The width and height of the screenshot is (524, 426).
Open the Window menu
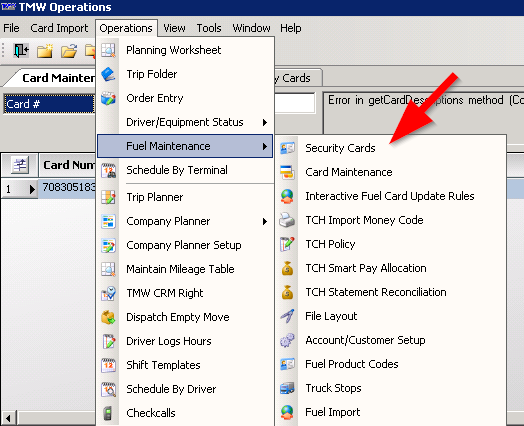coord(251,28)
